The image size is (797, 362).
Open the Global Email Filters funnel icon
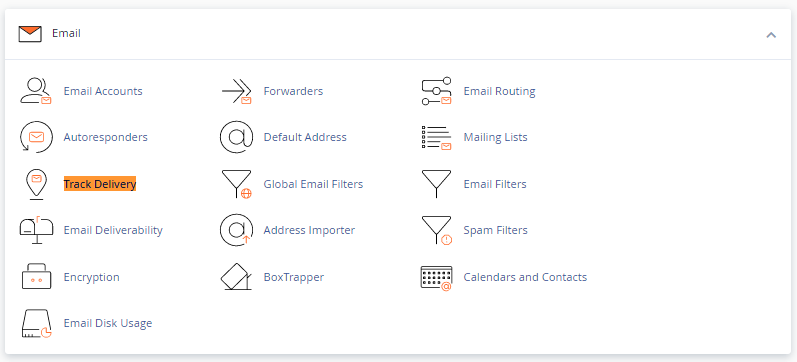pyautogui.click(x=236, y=184)
